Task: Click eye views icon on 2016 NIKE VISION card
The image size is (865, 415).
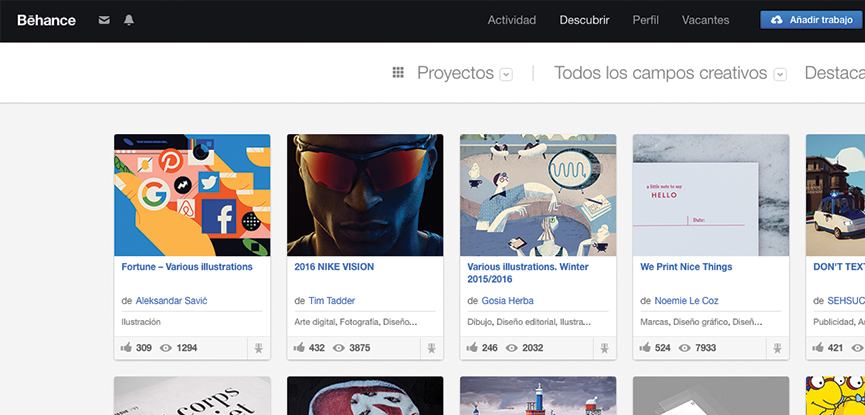Action: [339, 348]
